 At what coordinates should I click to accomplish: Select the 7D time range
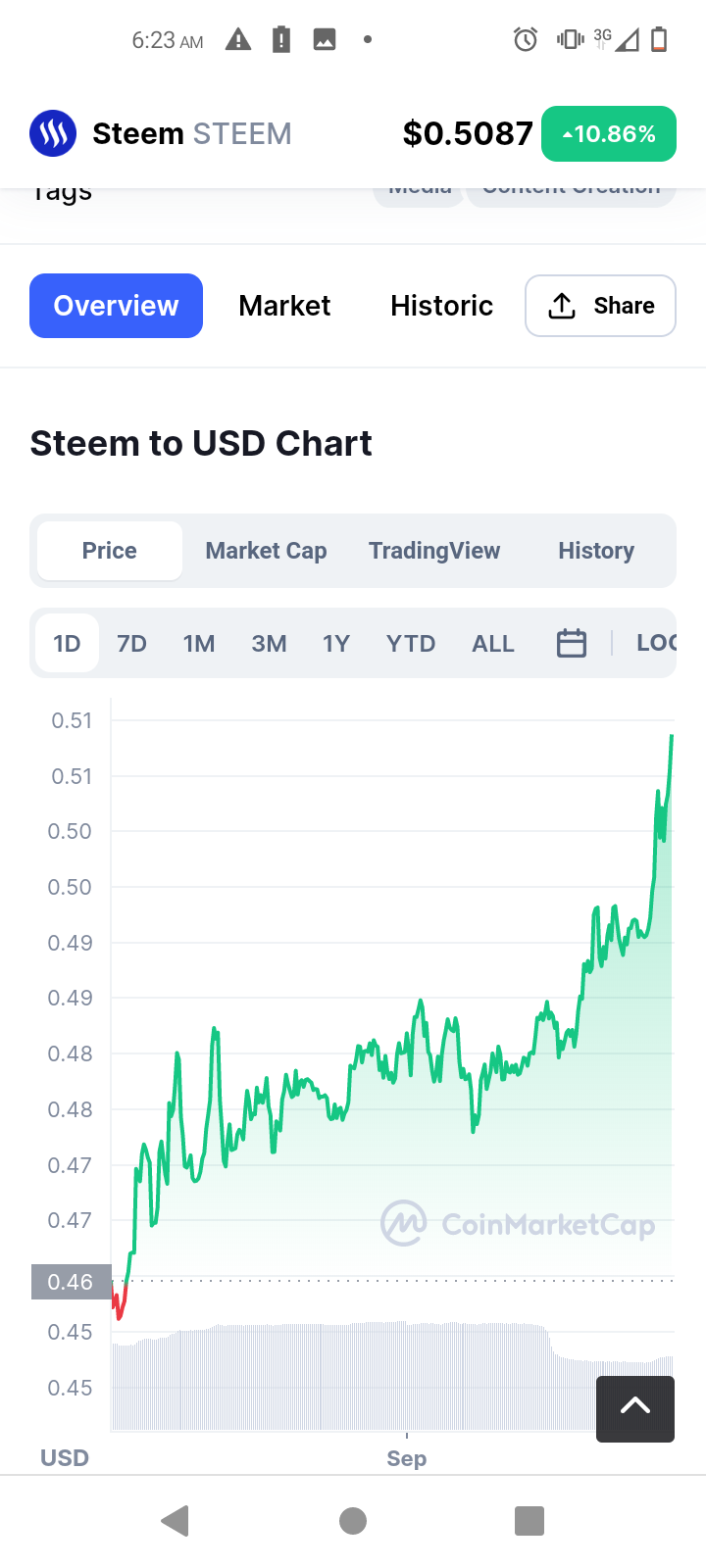click(131, 644)
